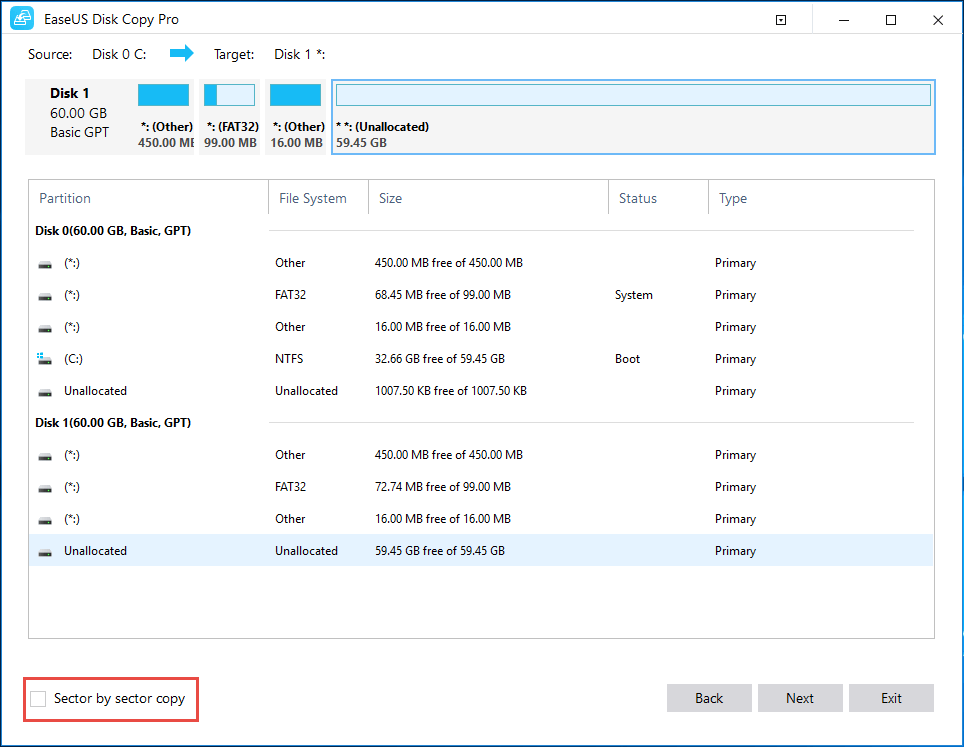This screenshot has height=747, width=964.
Task: Click drive icon of 59.45 GB Unallocated row
Action: click(x=45, y=551)
